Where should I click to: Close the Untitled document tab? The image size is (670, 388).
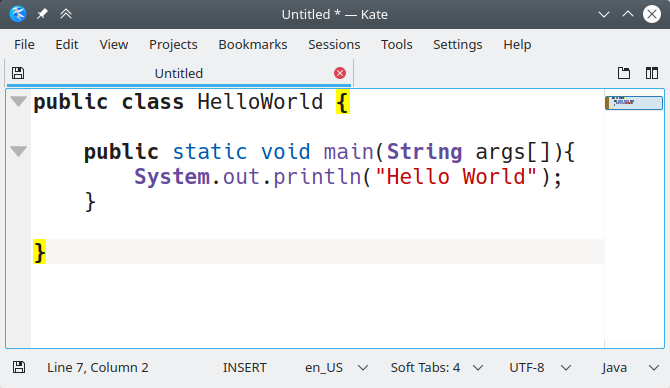(340, 73)
